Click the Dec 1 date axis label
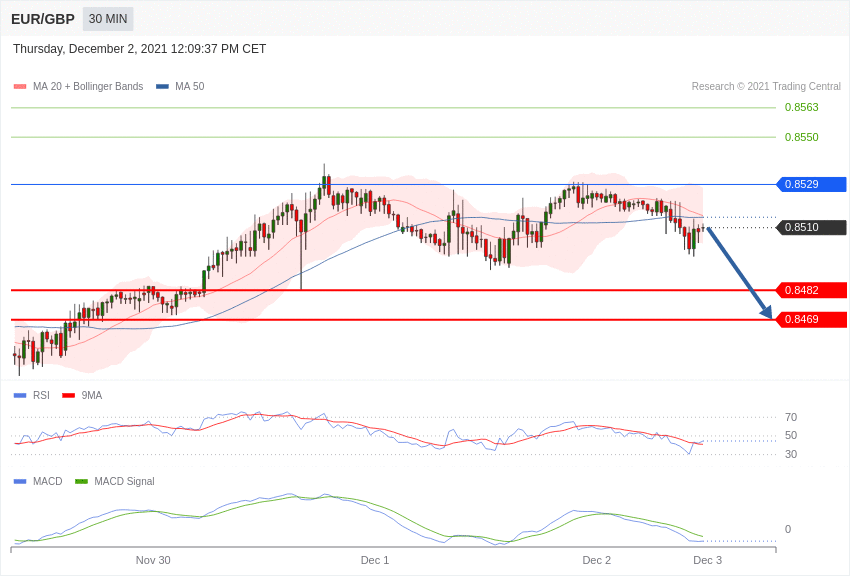This screenshot has width=850, height=576. tap(375, 560)
